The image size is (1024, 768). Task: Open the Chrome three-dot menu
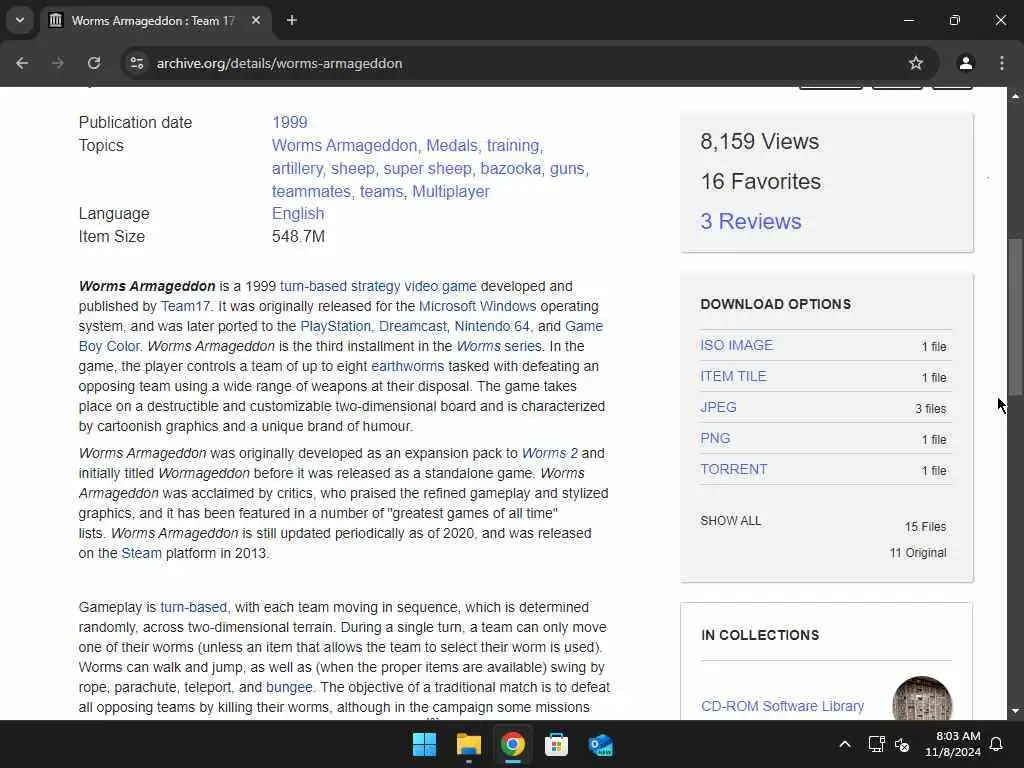[x=1002, y=63]
